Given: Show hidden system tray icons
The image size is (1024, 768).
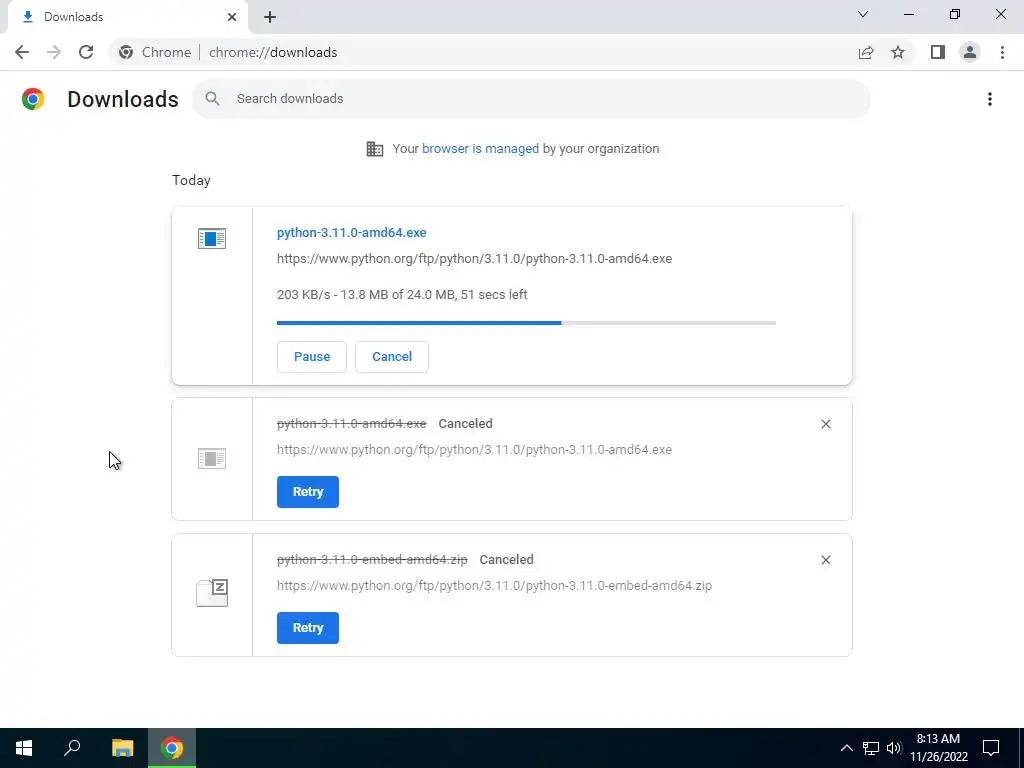Looking at the screenshot, I should (x=846, y=748).
